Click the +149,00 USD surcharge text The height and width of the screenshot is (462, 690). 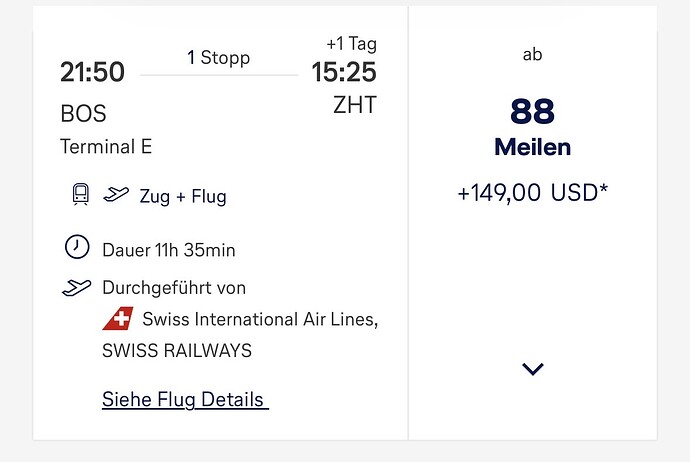[x=532, y=193]
